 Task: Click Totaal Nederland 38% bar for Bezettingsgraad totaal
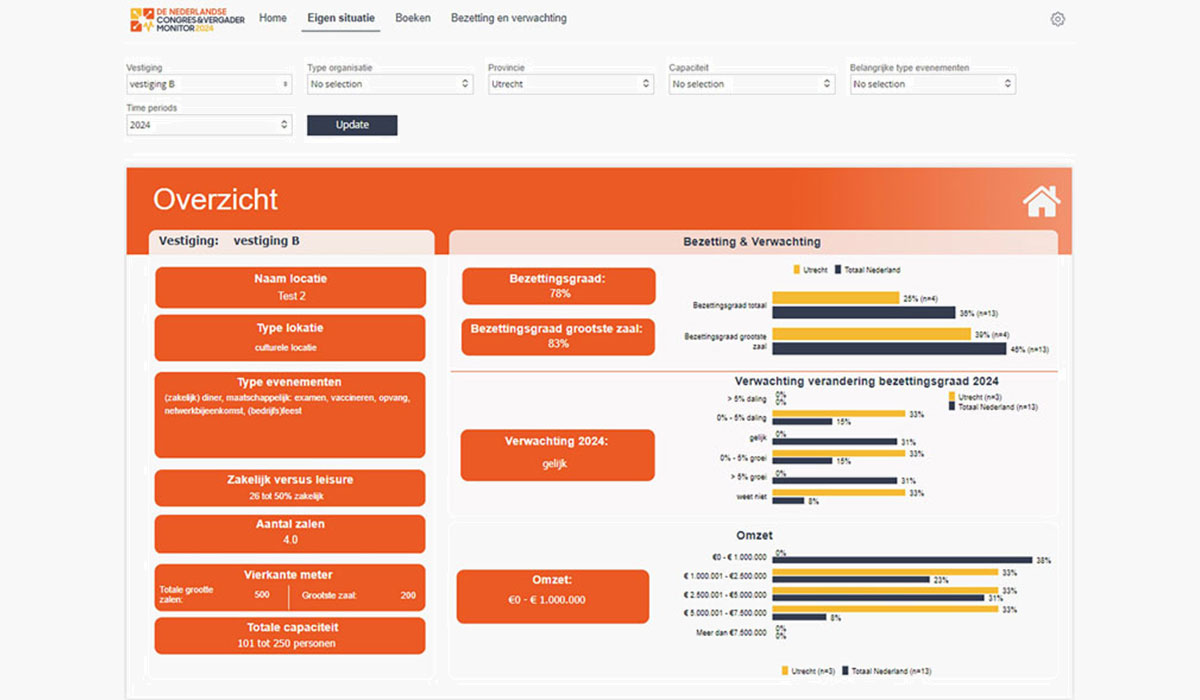tap(864, 312)
